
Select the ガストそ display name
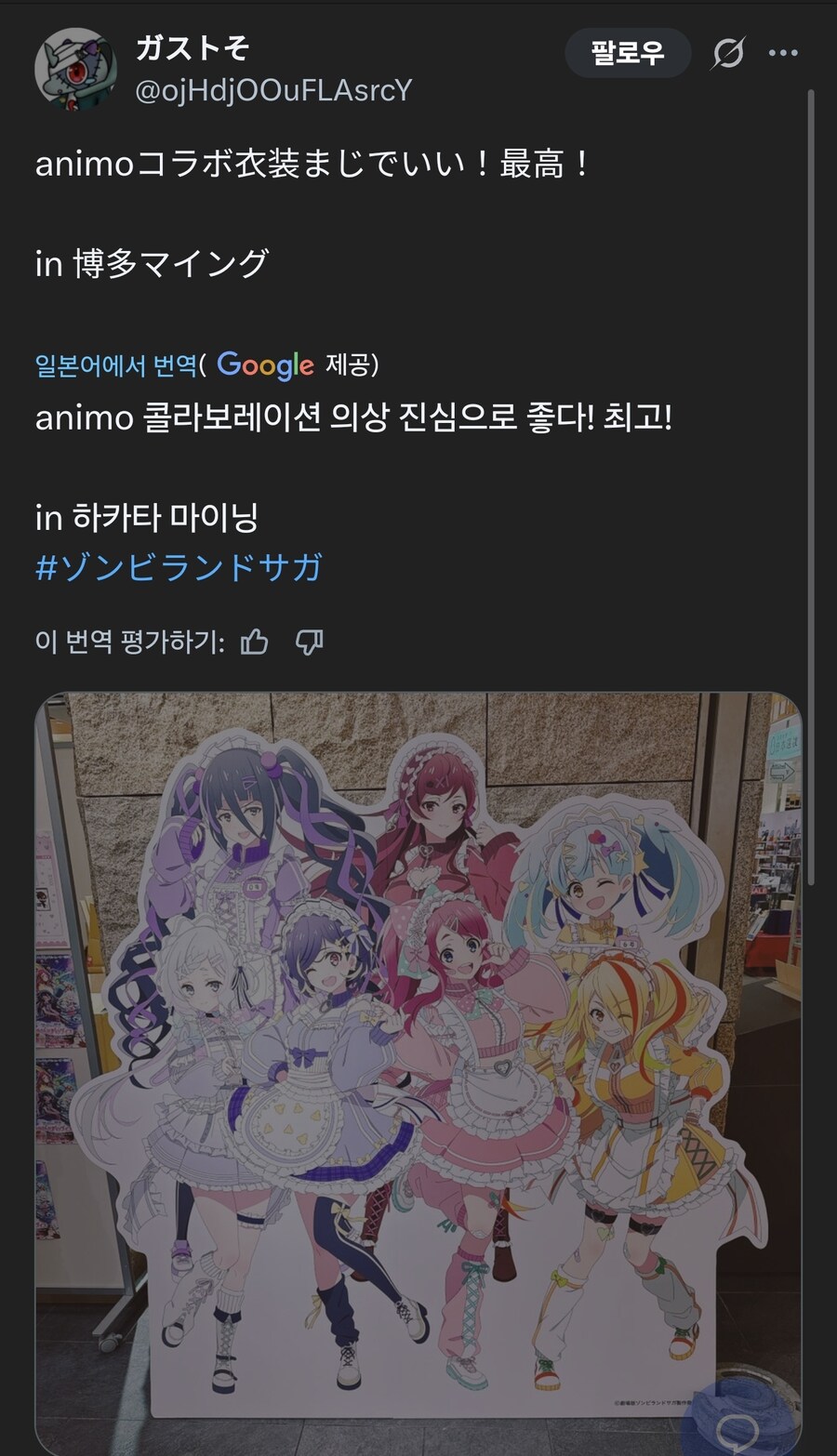click(x=193, y=48)
